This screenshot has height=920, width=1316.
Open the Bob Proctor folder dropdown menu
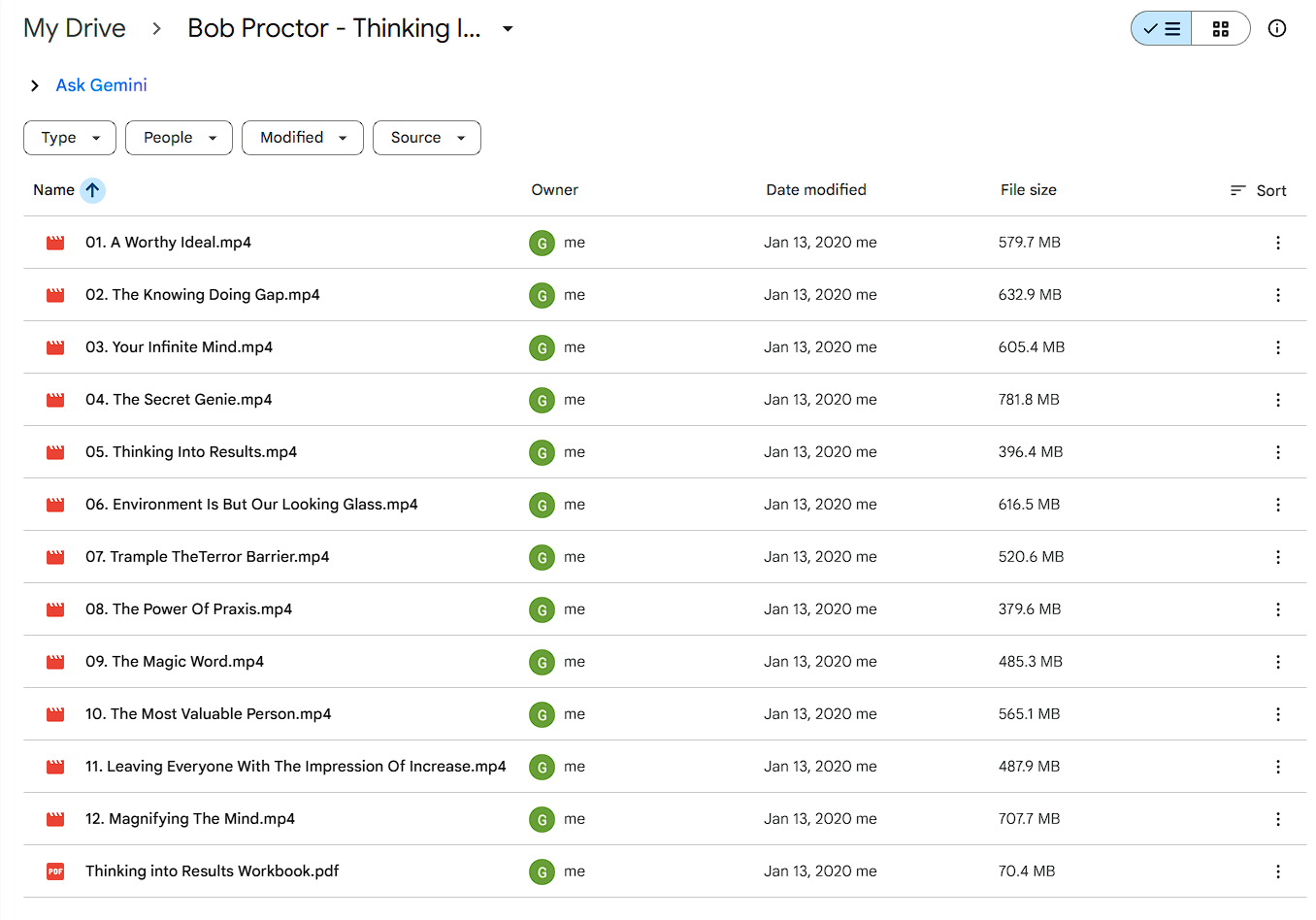[x=508, y=29]
